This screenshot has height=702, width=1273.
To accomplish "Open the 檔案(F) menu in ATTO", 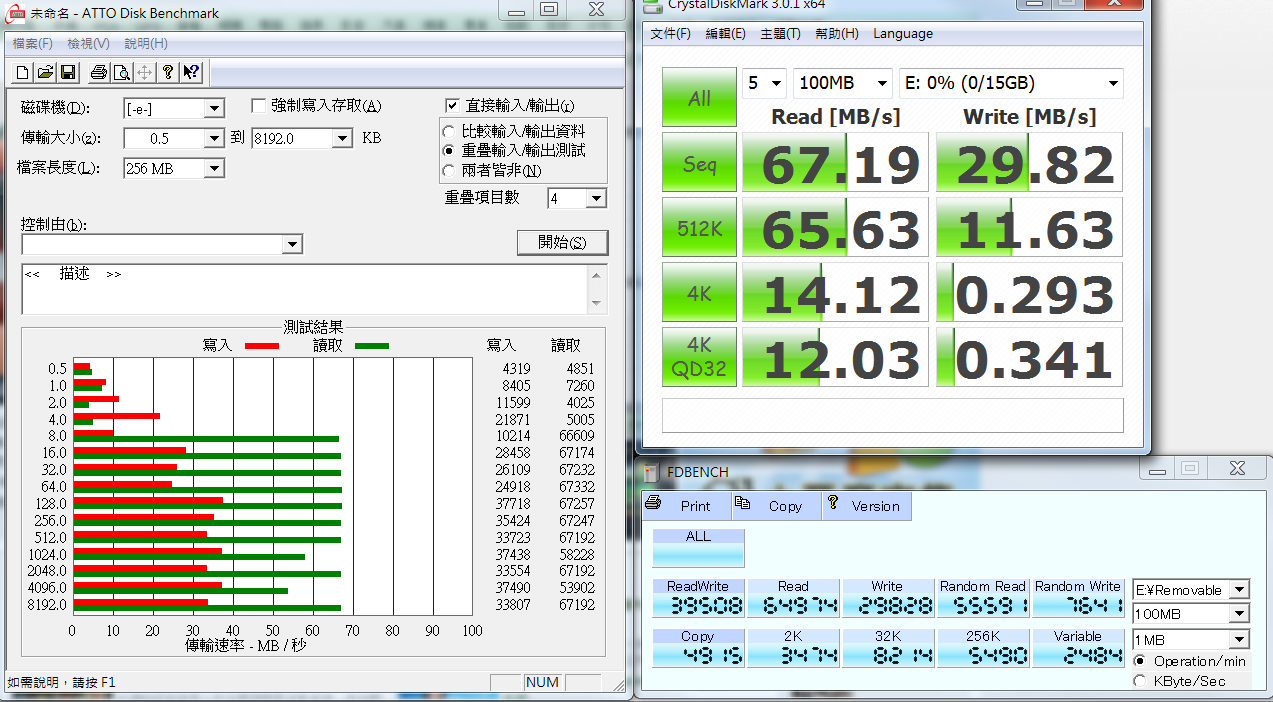I will 32,44.
